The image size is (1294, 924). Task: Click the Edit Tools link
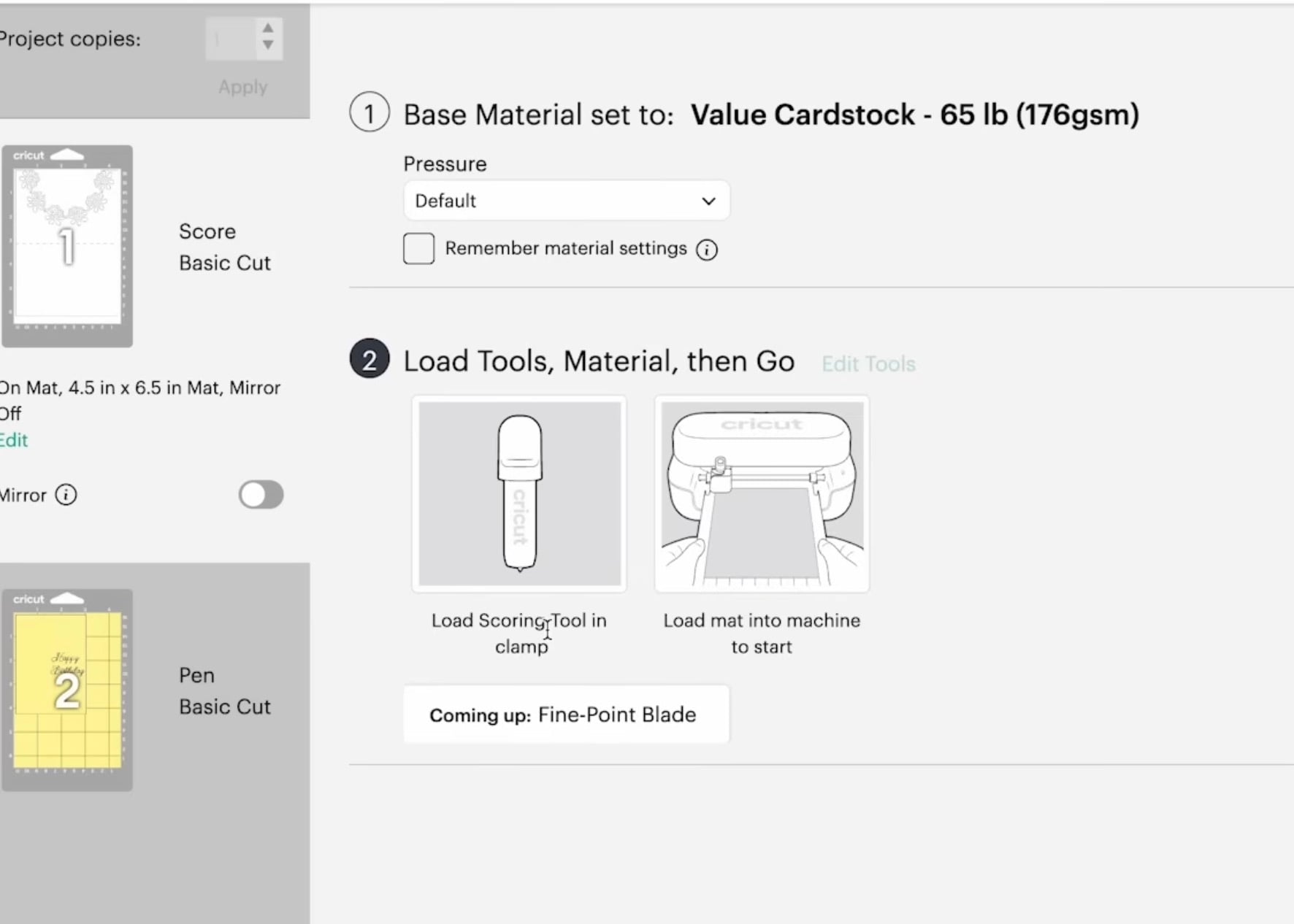click(868, 363)
